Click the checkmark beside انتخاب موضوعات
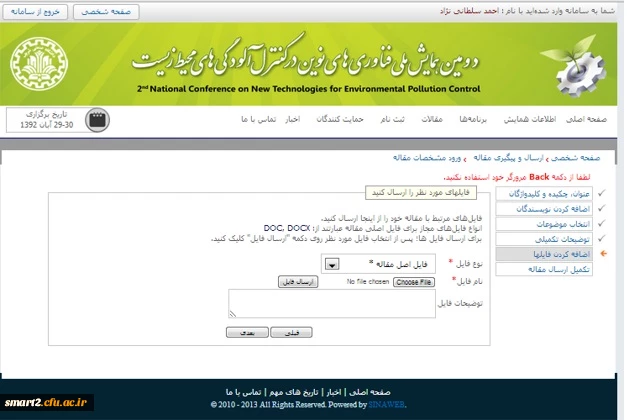Image resolution: width=627 pixels, height=420 pixels. click(x=603, y=224)
